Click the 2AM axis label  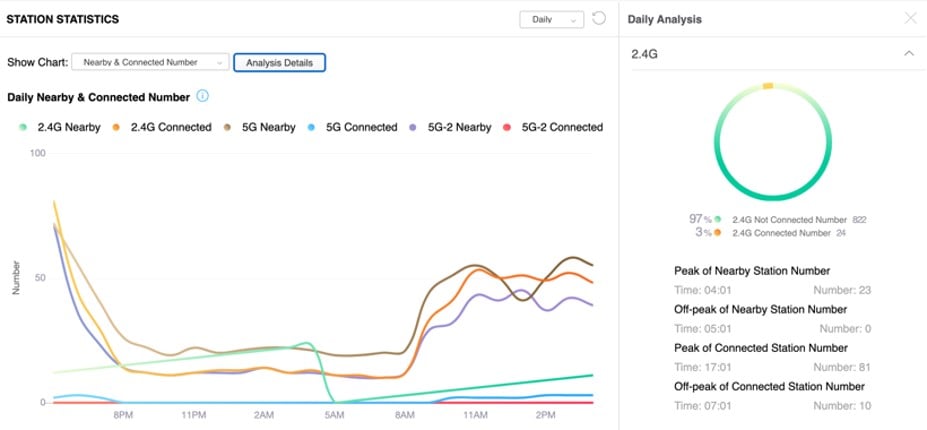[264, 415]
